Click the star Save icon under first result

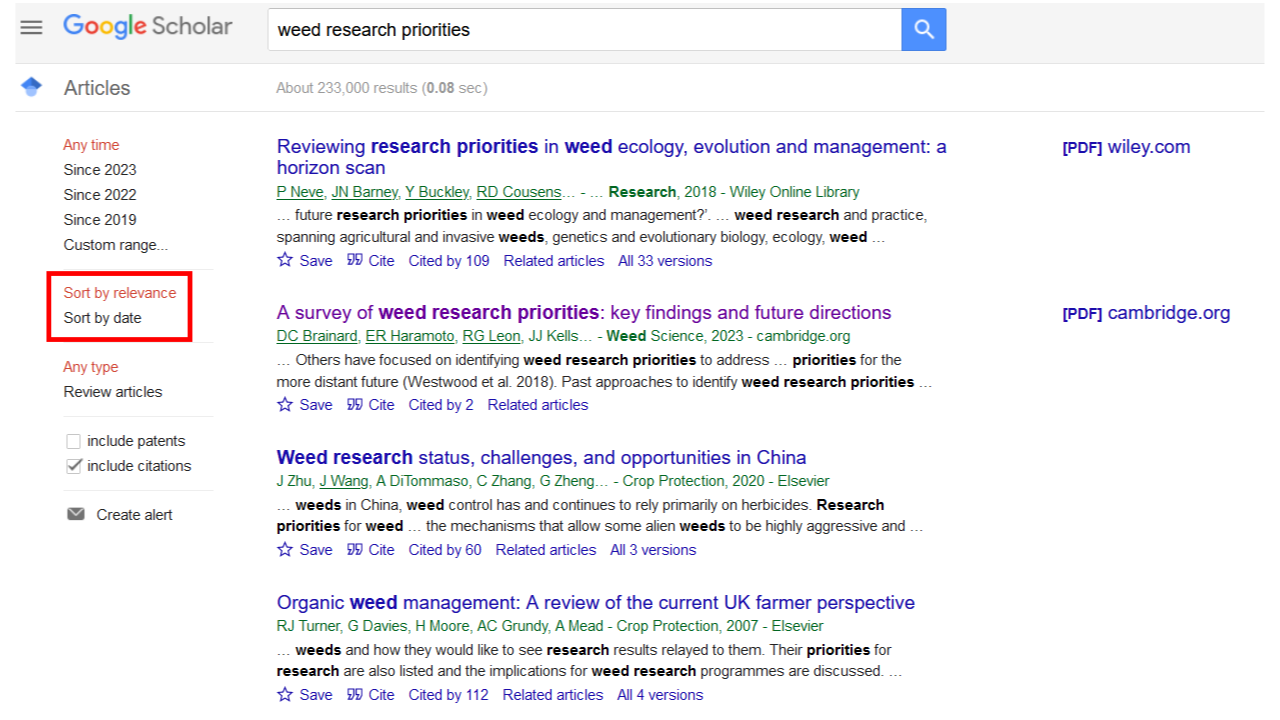coord(286,260)
